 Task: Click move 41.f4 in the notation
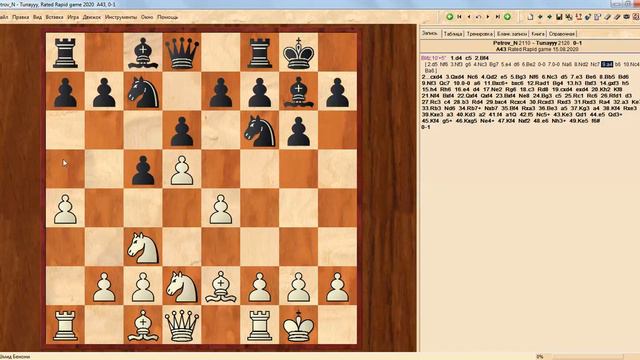496,115
